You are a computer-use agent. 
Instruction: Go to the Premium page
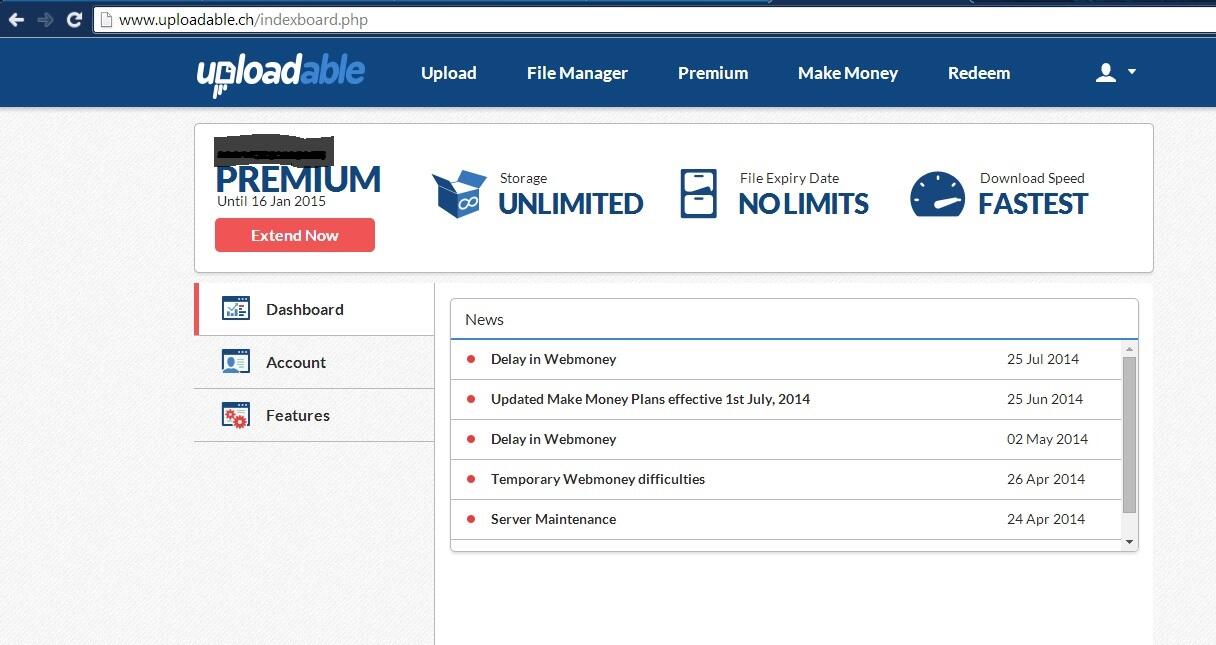coord(713,73)
